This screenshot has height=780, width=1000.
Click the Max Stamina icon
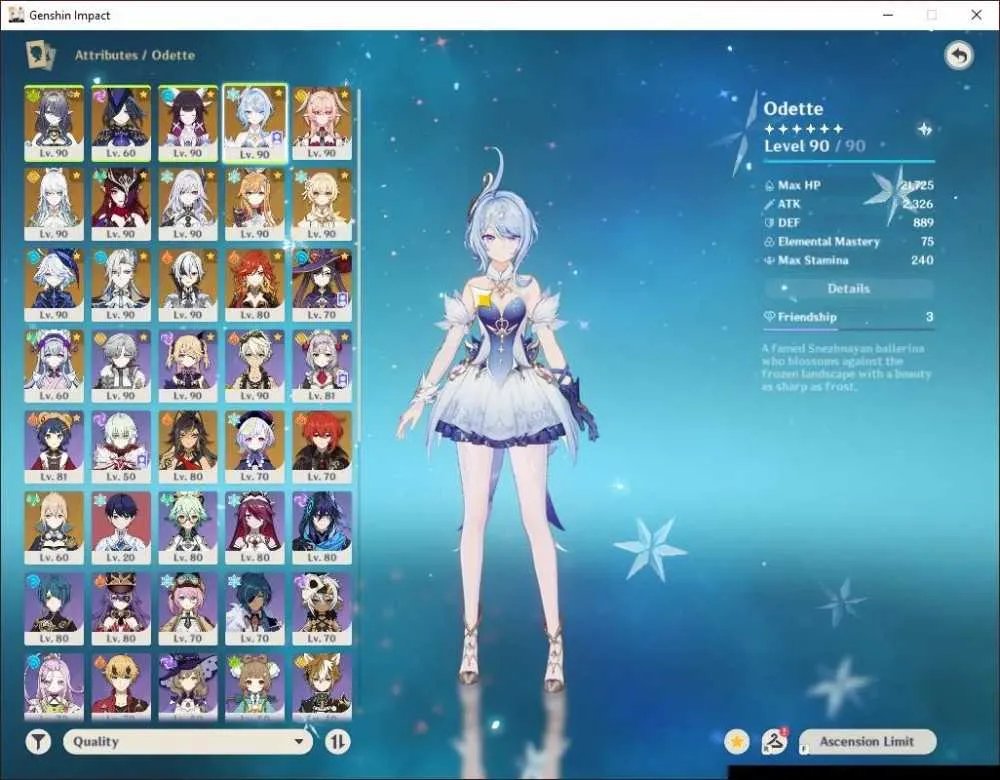tap(769, 260)
